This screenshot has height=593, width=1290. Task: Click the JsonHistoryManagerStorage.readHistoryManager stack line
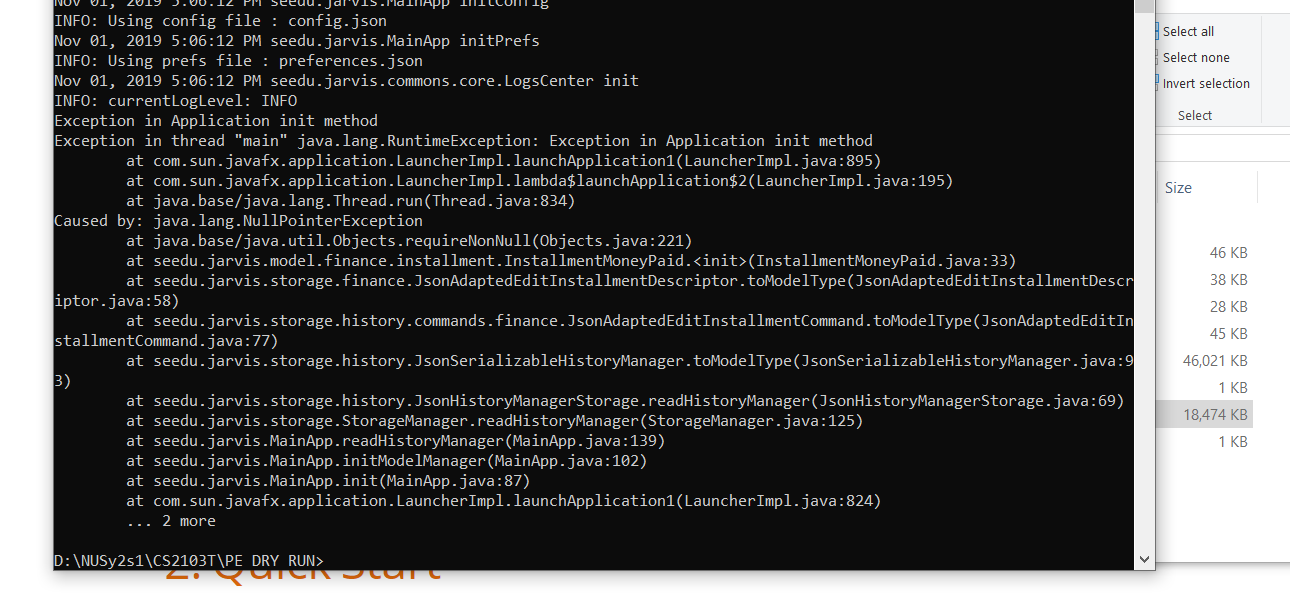[x=626, y=401]
